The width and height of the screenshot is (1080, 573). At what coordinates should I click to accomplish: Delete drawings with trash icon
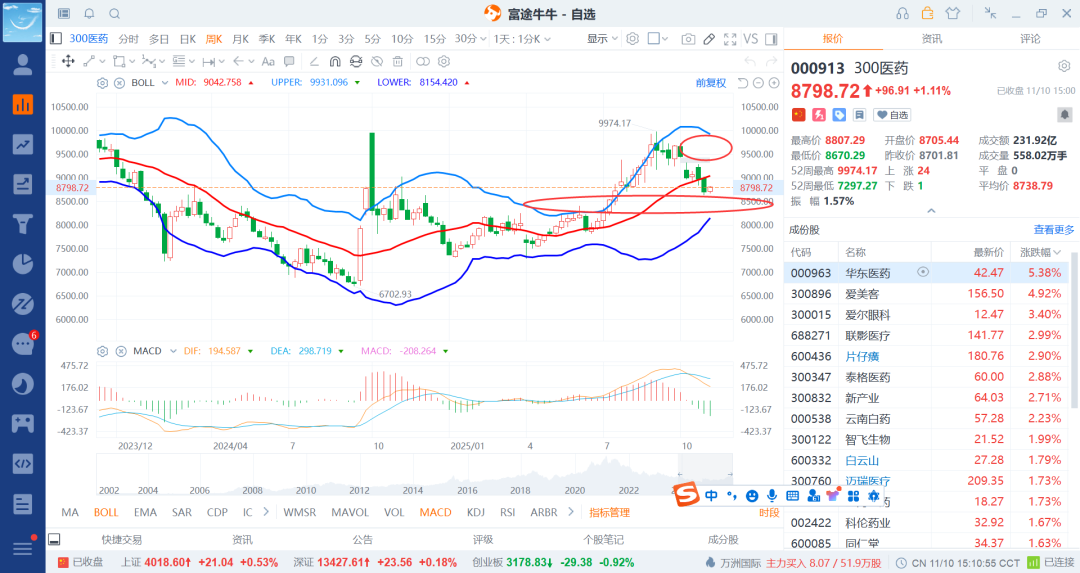pyautogui.click(x=397, y=61)
